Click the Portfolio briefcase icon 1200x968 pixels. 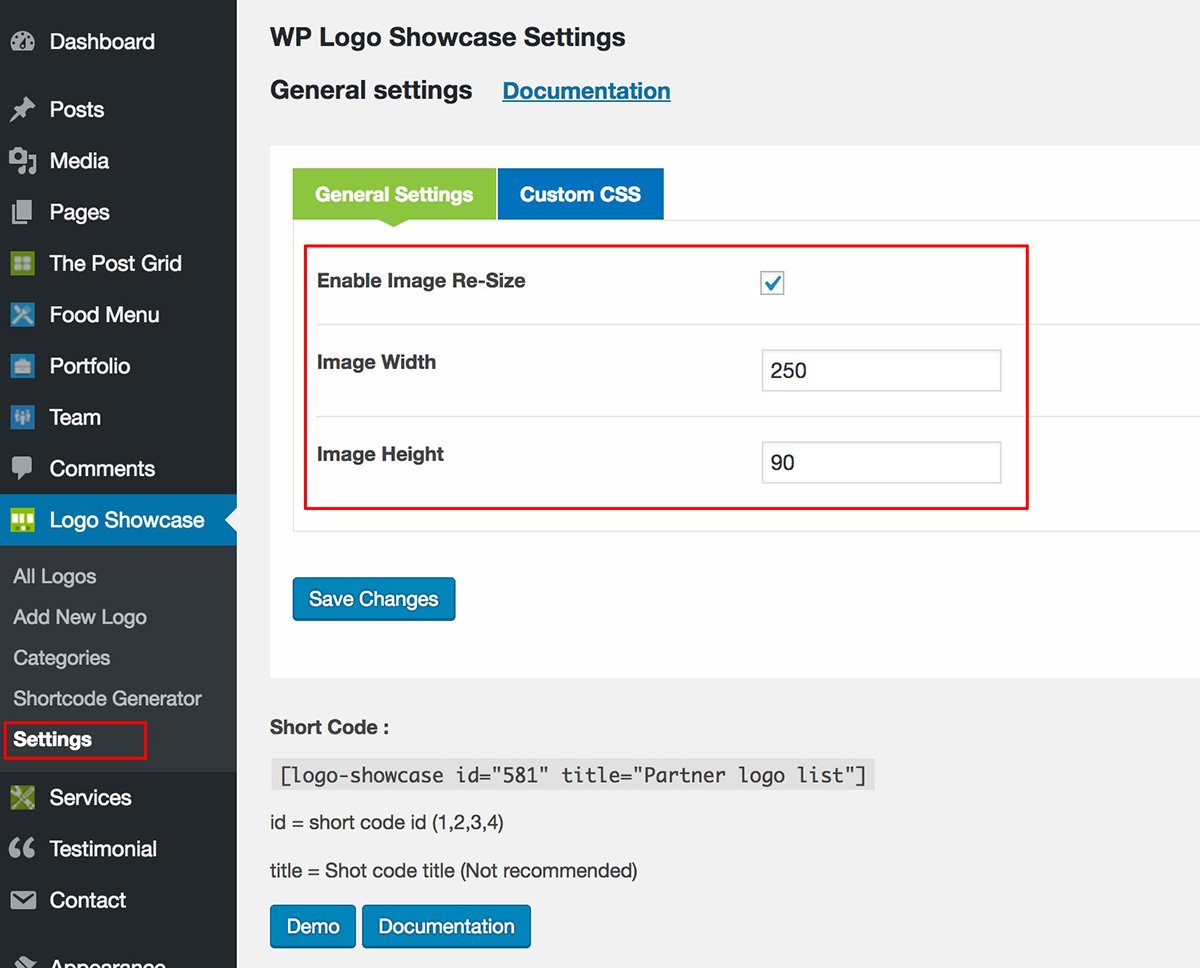[22, 366]
